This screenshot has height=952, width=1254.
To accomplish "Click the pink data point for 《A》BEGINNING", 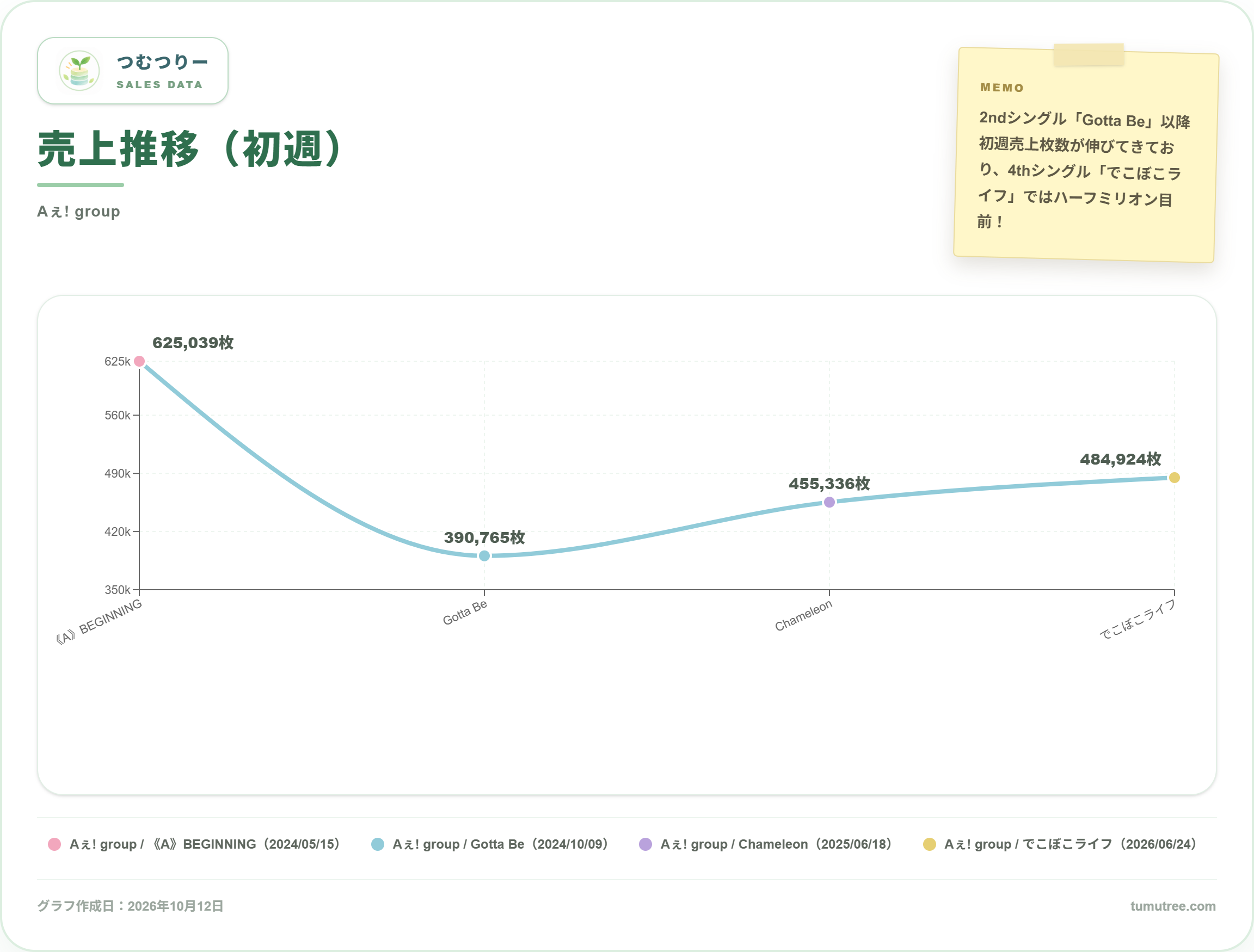I will coord(139,362).
